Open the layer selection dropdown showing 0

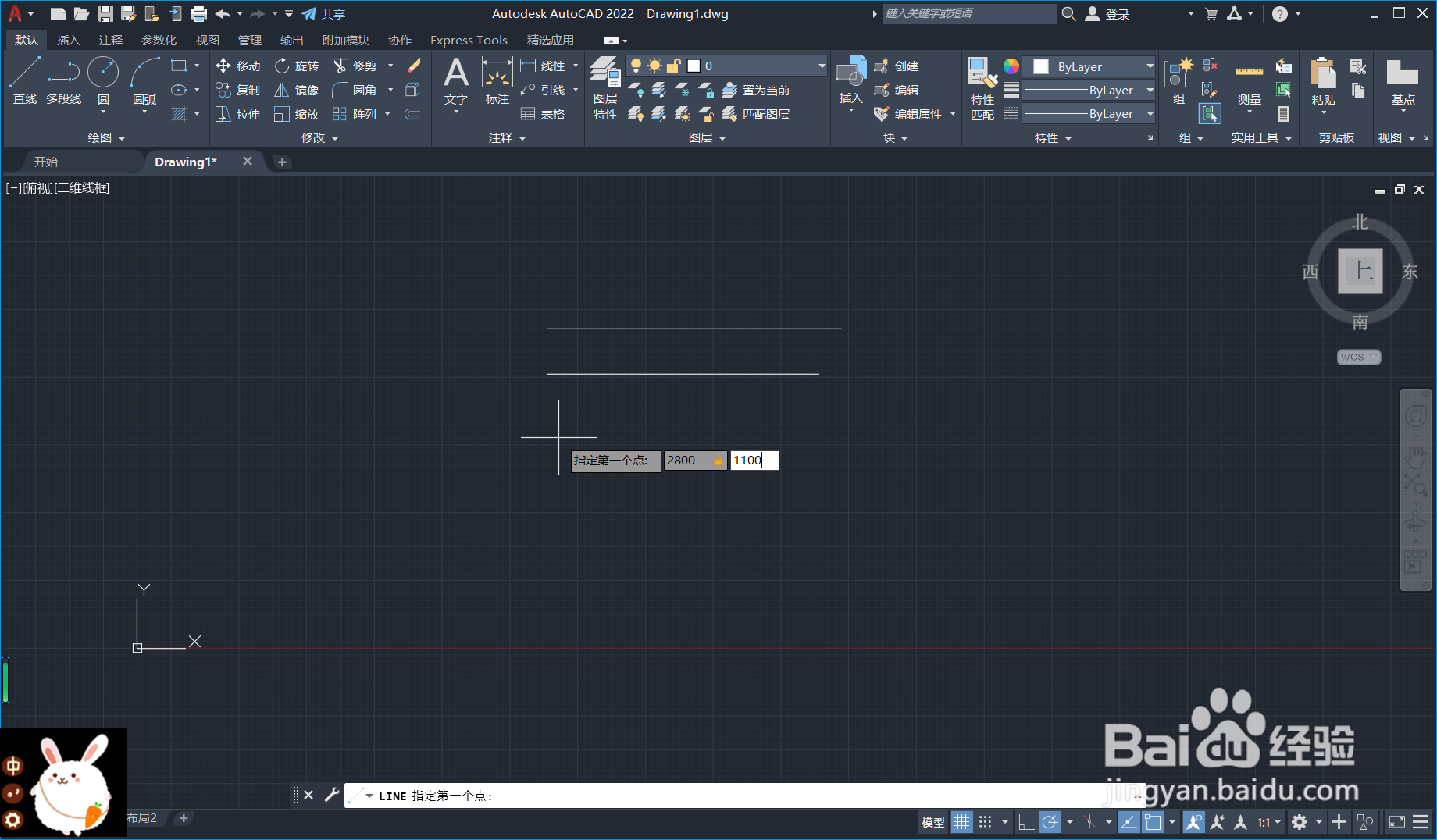click(726, 66)
